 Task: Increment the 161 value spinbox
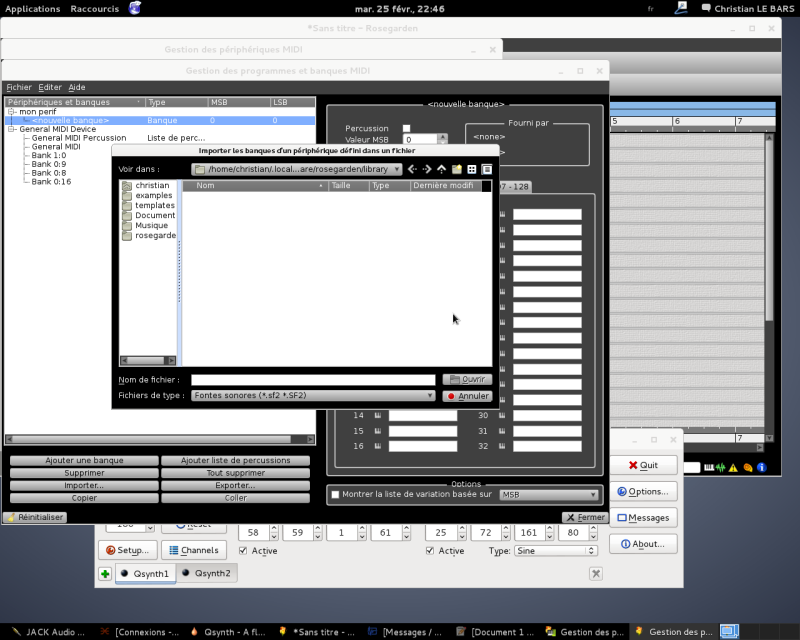click(x=549, y=529)
